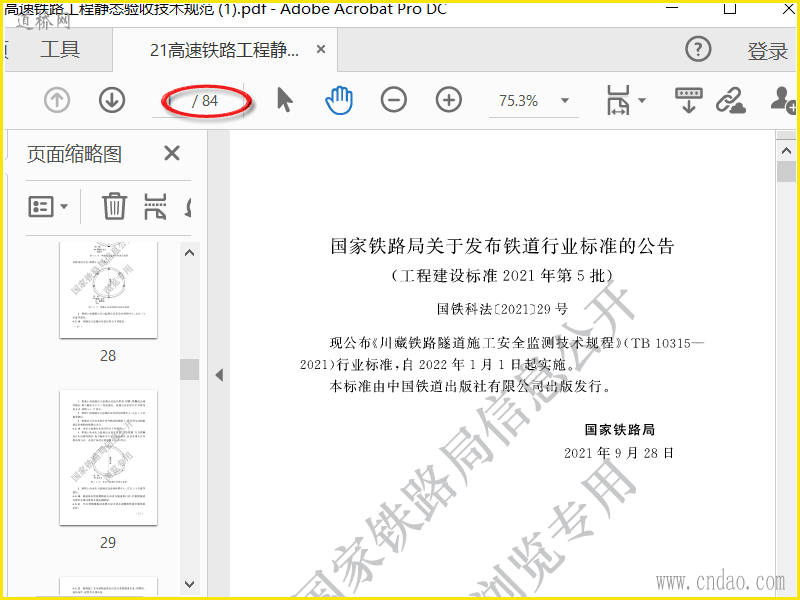Screen dimensions: 800x600
Task: Close the 页面缩略图 panel
Action: tap(172, 153)
